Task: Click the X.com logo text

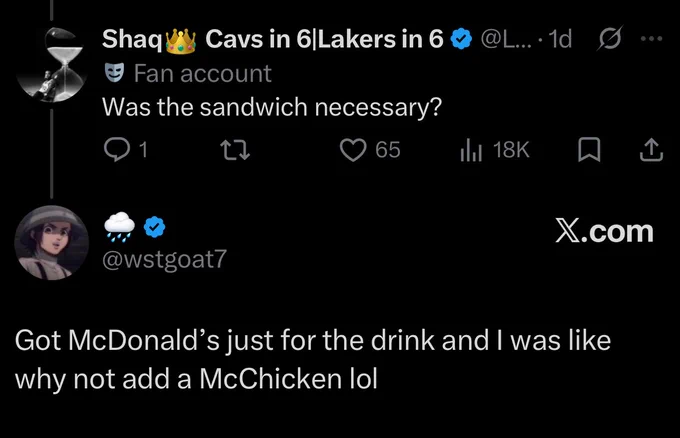Action: coord(605,232)
